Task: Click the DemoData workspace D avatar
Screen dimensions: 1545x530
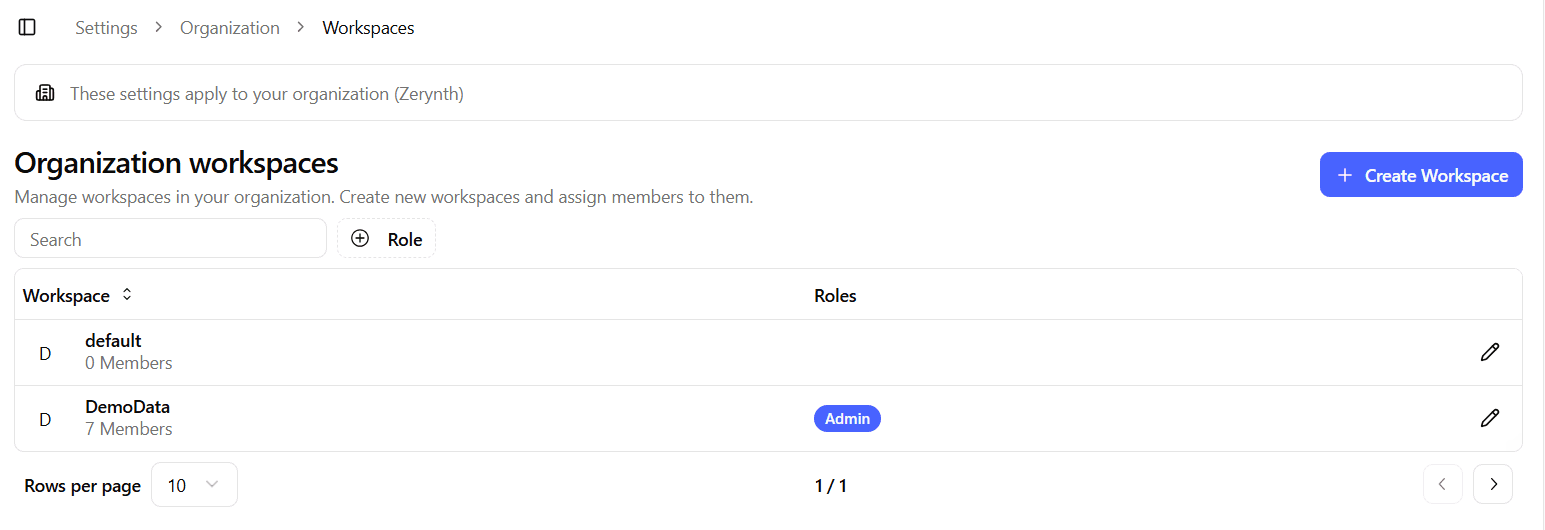Action: (x=45, y=419)
